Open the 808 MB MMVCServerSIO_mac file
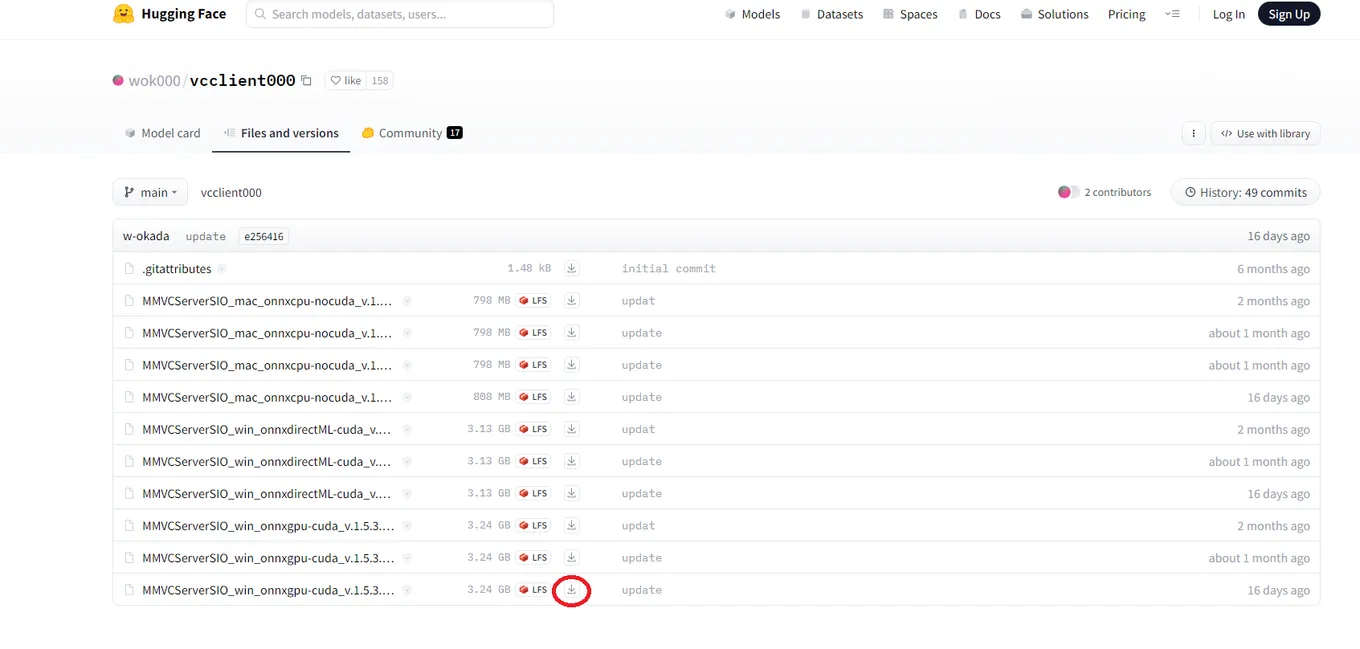This screenshot has width=1360, height=649. coord(267,397)
